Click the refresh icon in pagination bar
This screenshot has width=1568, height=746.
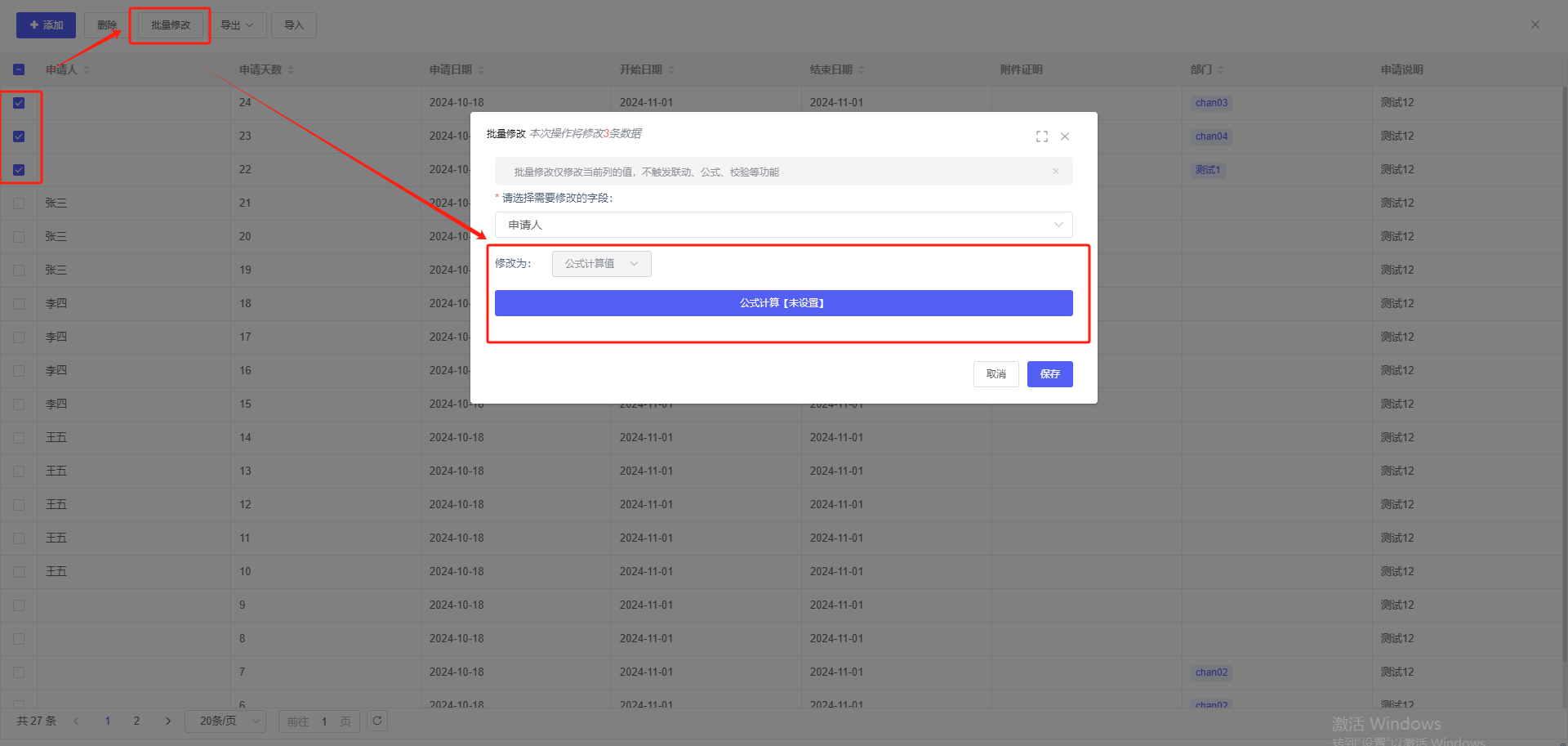coord(377,721)
